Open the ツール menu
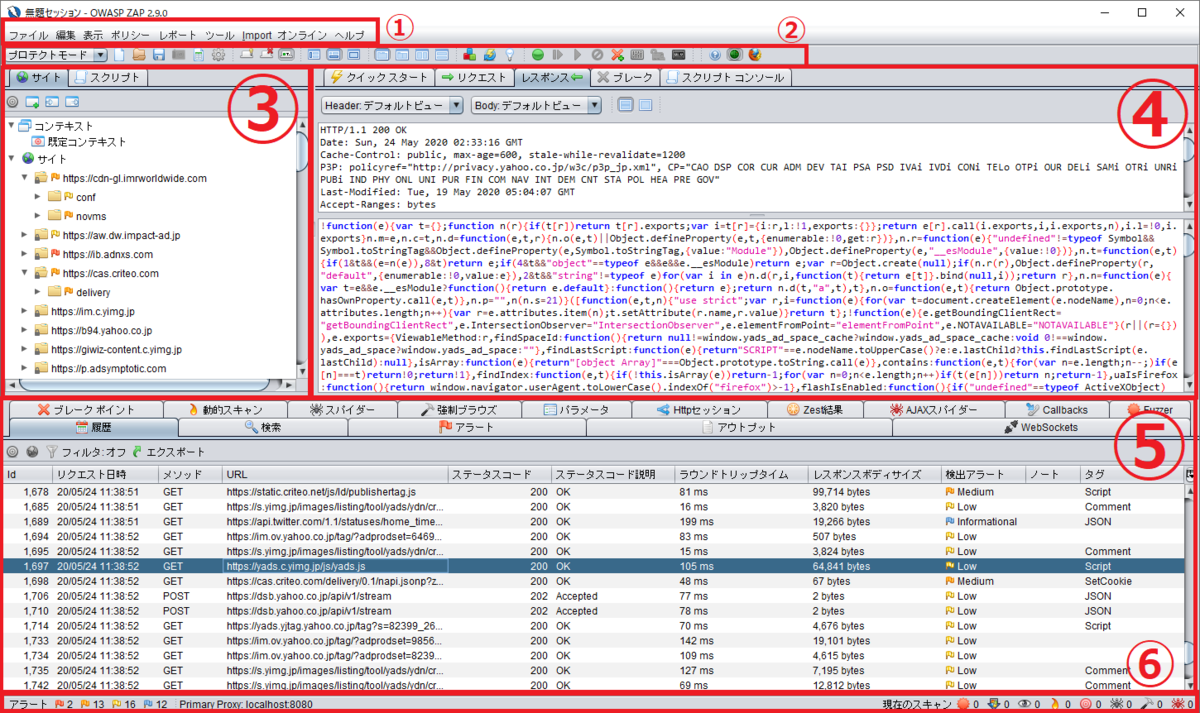 [x=220, y=35]
